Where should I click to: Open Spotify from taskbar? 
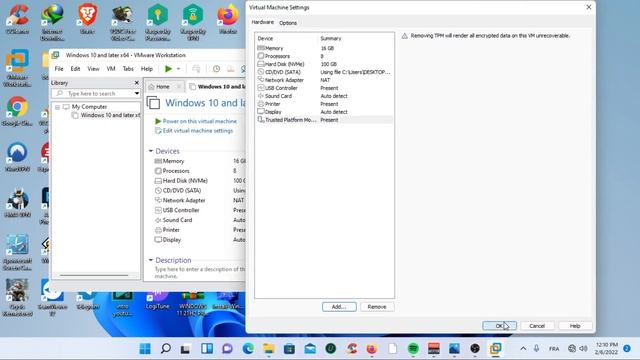[x=413, y=349]
